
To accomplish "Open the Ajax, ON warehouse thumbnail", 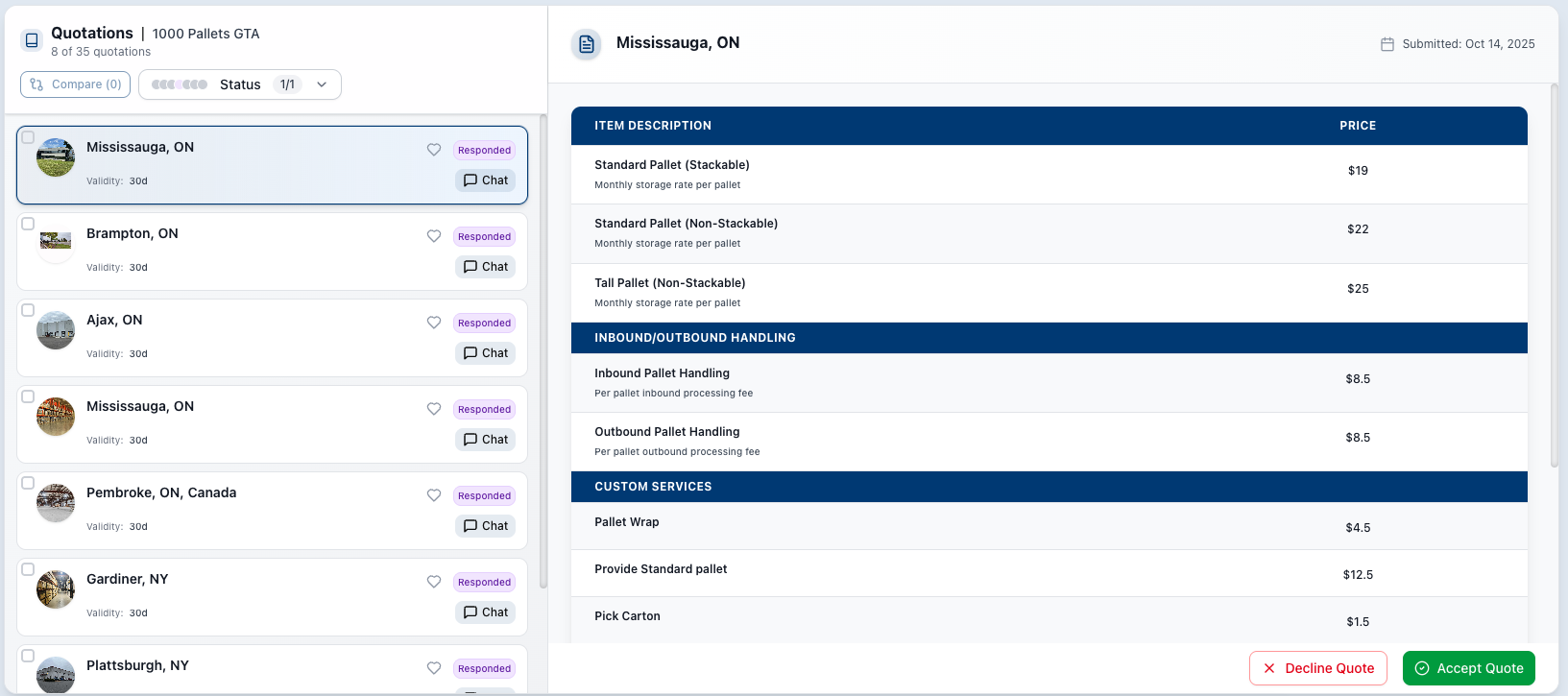I will point(56,330).
